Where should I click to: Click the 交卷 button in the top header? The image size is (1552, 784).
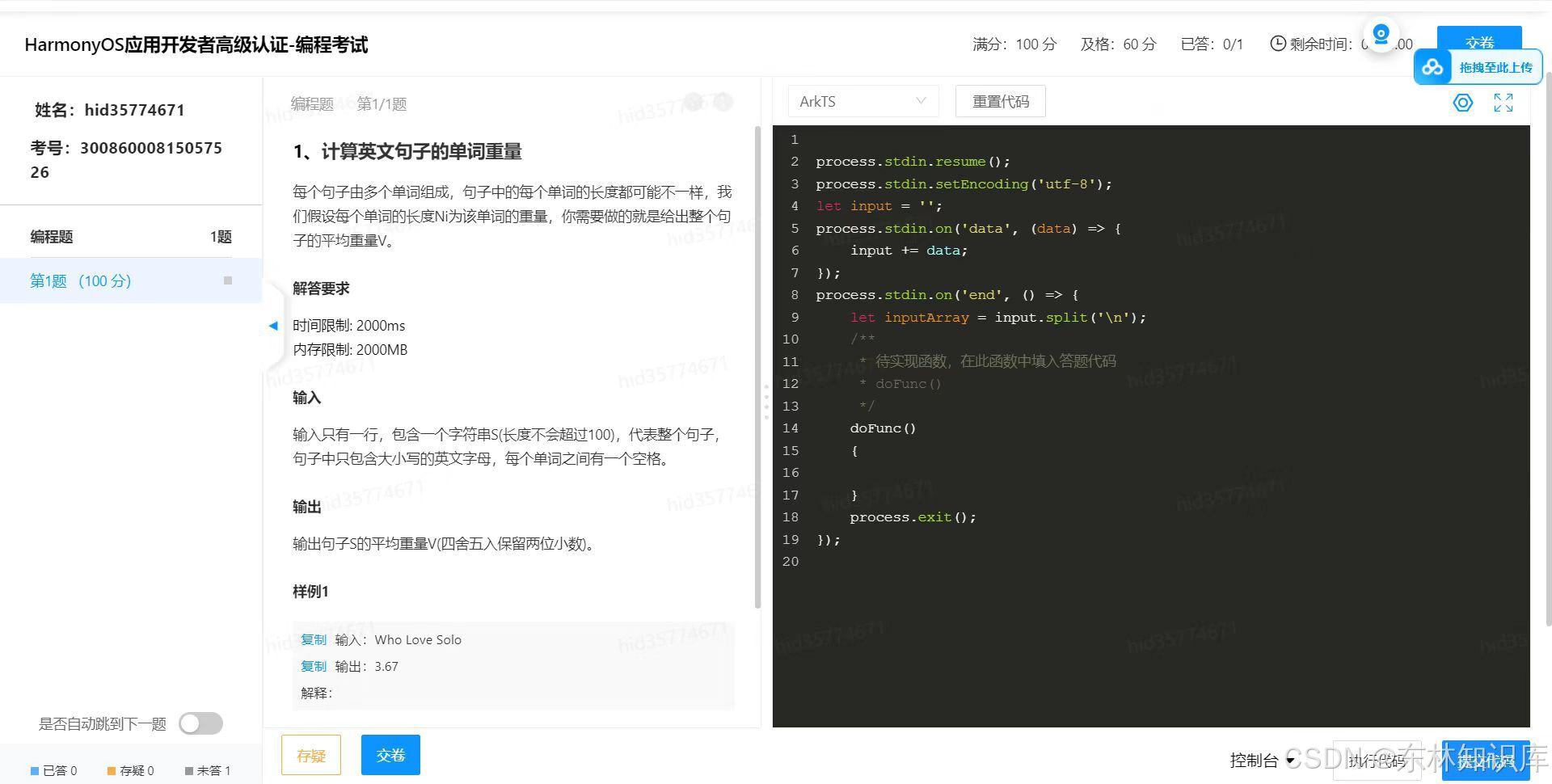(1479, 40)
